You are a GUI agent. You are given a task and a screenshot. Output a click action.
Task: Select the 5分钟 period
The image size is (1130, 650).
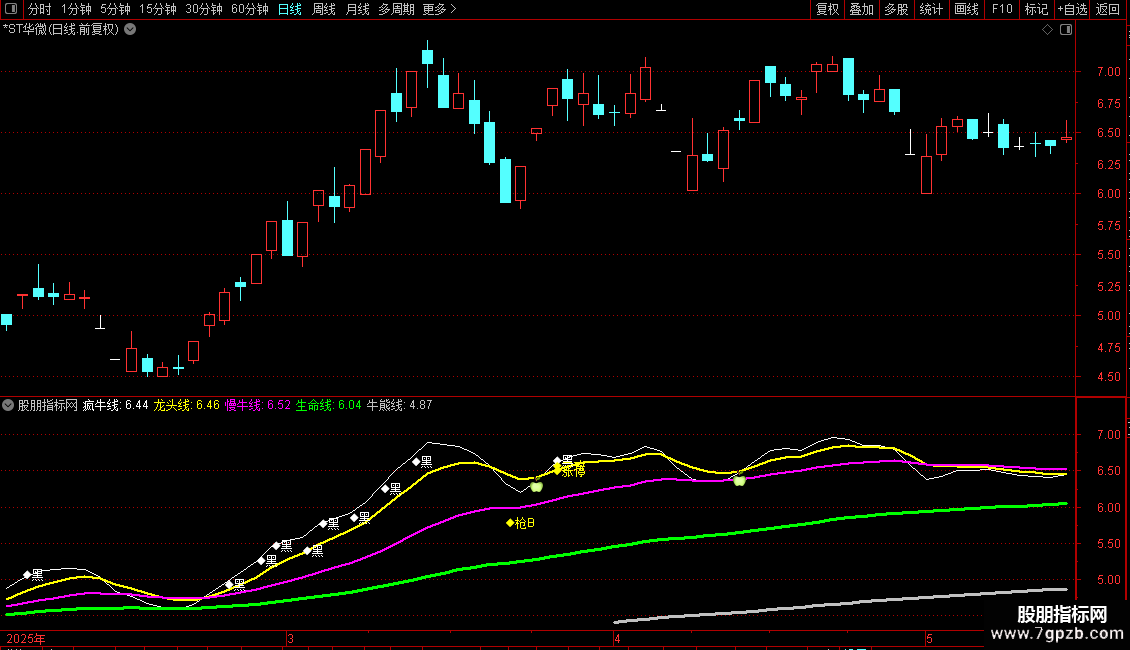click(115, 9)
